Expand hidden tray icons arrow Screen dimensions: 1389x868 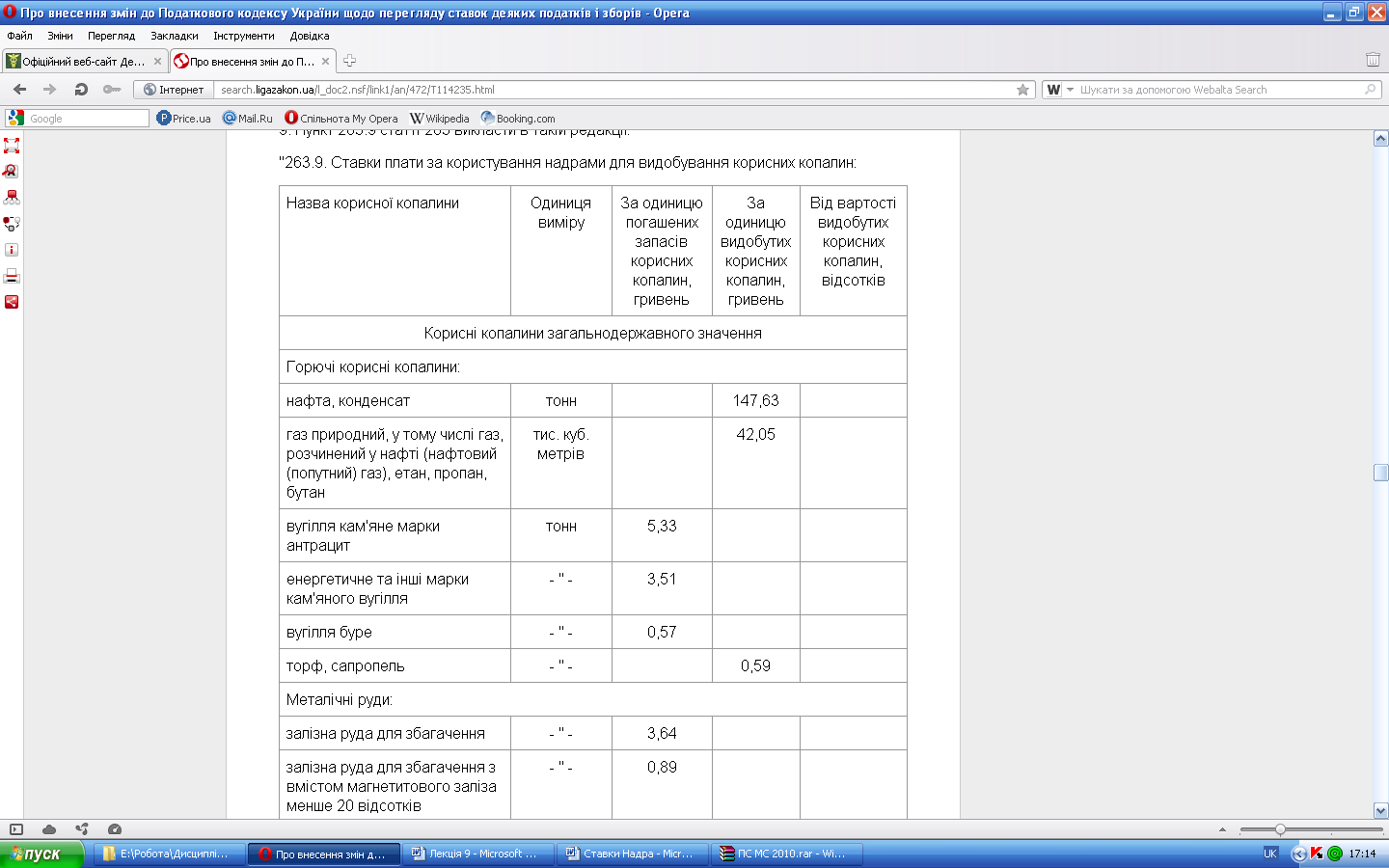coord(1298,854)
